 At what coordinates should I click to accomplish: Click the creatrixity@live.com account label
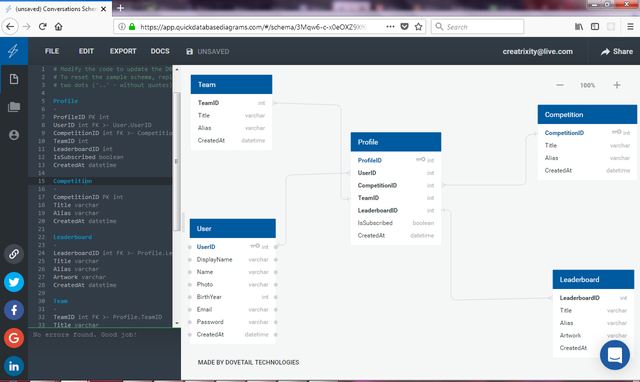[538, 51]
